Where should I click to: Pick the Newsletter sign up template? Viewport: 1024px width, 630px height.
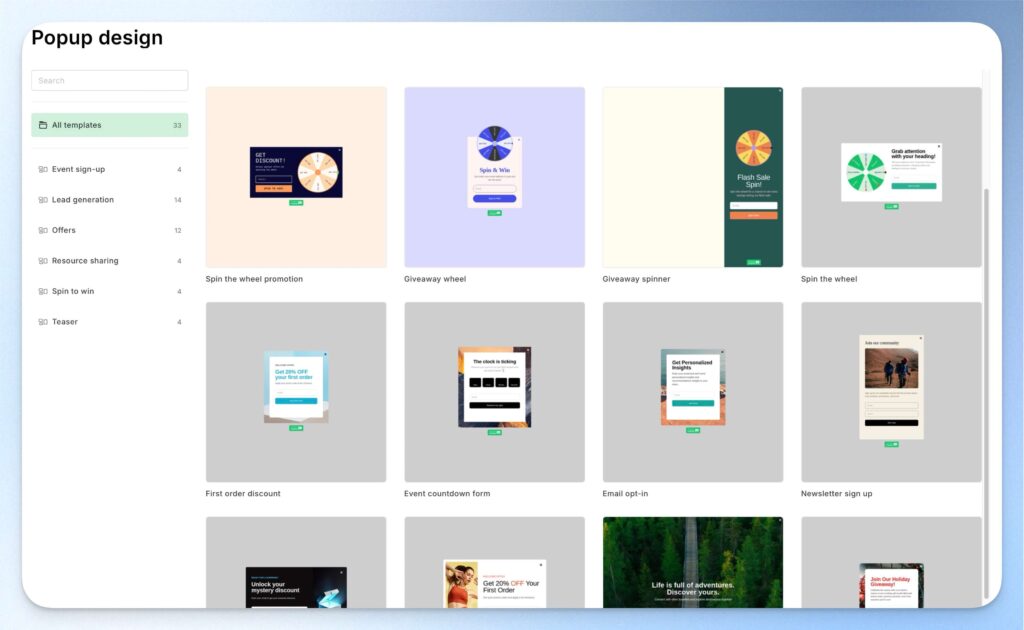[x=891, y=392]
